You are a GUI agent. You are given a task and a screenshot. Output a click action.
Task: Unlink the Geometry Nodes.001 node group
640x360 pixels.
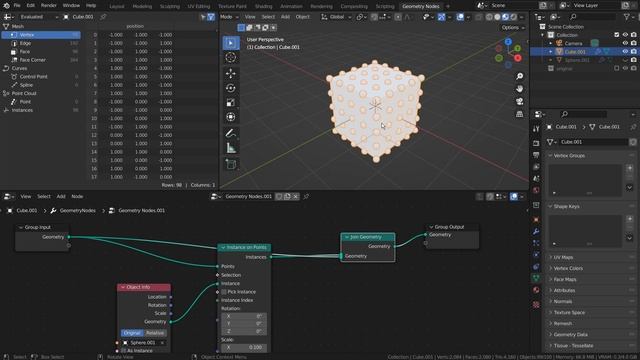pos(296,197)
